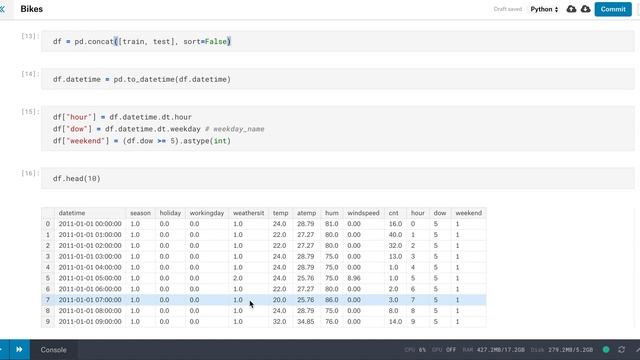Select cell 2011-01-01 05:00:00
This screenshot has width=640, height=360.
pyautogui.click(x=90, y=278)
